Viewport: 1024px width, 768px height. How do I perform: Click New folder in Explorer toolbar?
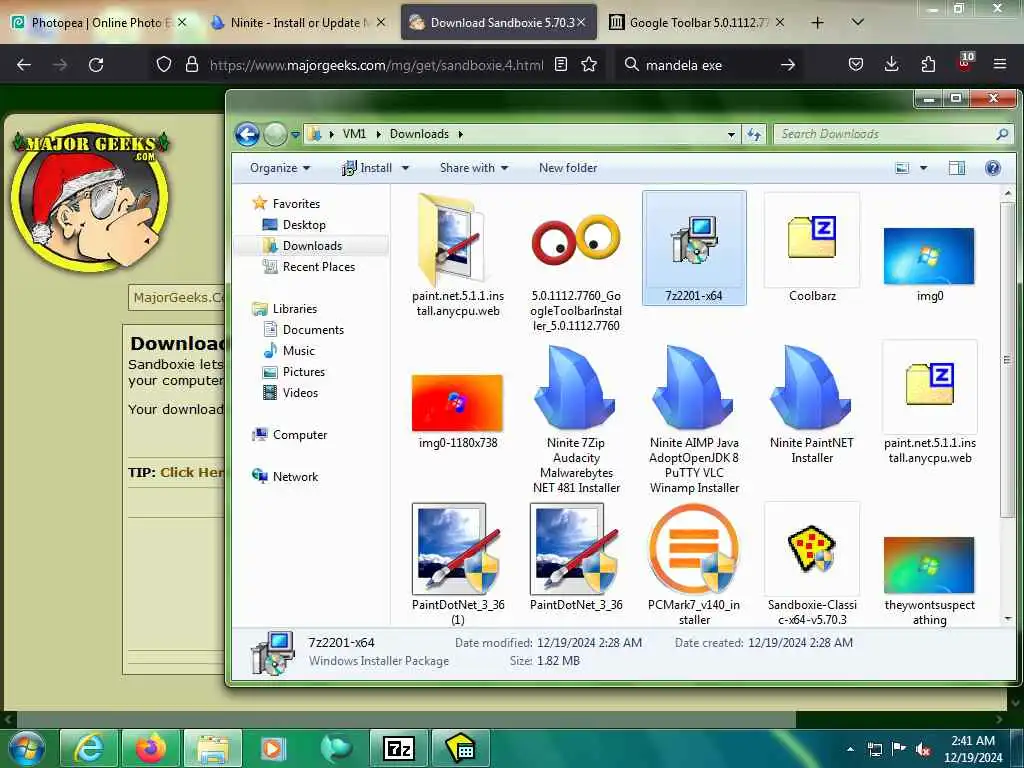(568, 168)
